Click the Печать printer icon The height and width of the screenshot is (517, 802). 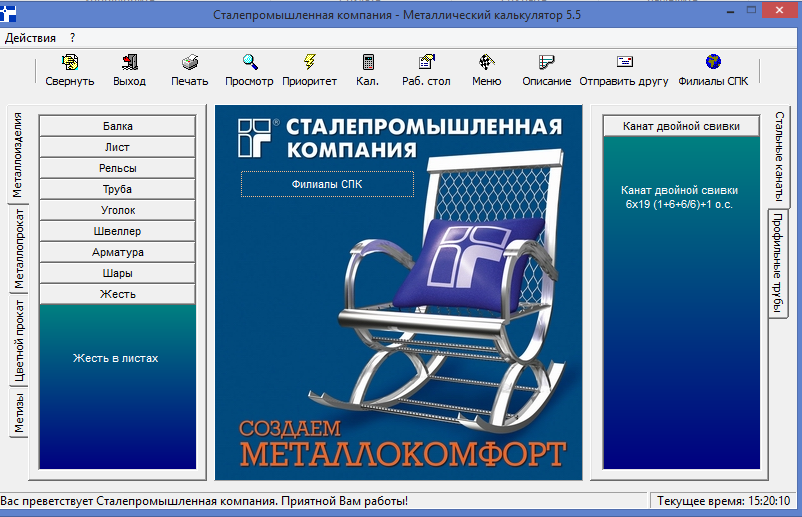point(190,62)
